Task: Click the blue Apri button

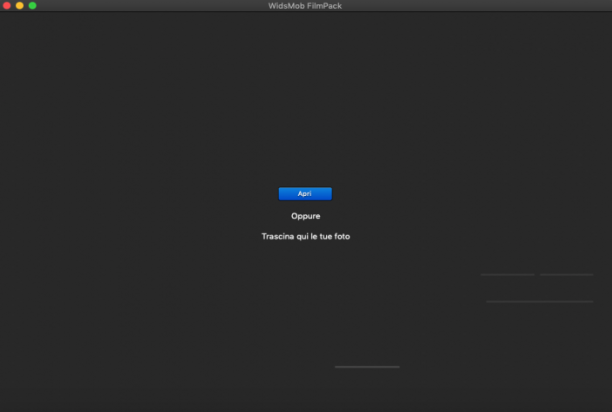Action: [x=305, y=194]
